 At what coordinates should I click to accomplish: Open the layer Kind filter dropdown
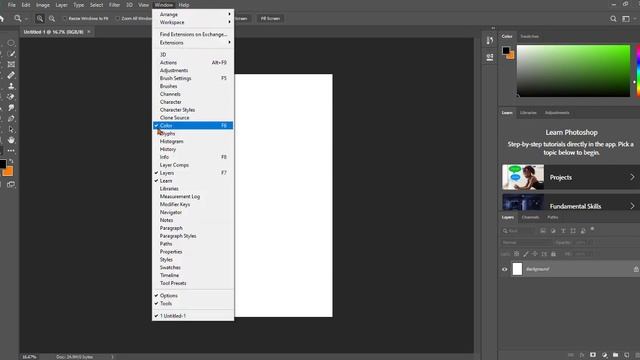pos(518,231)
